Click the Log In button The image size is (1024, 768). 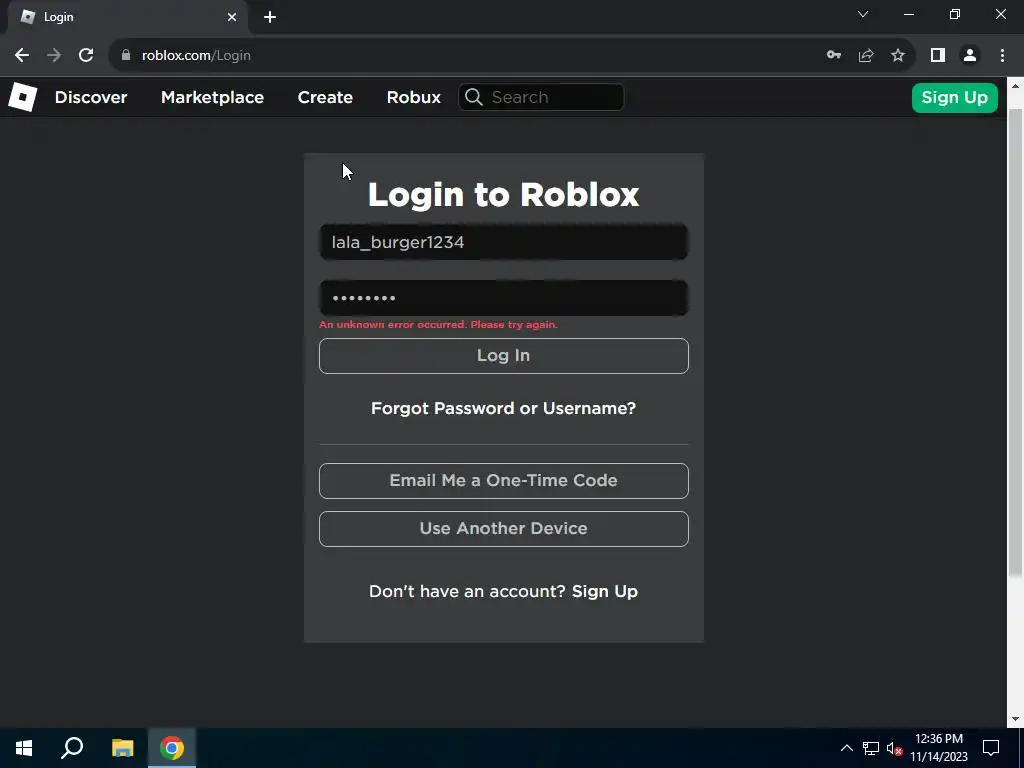(504, 356)
